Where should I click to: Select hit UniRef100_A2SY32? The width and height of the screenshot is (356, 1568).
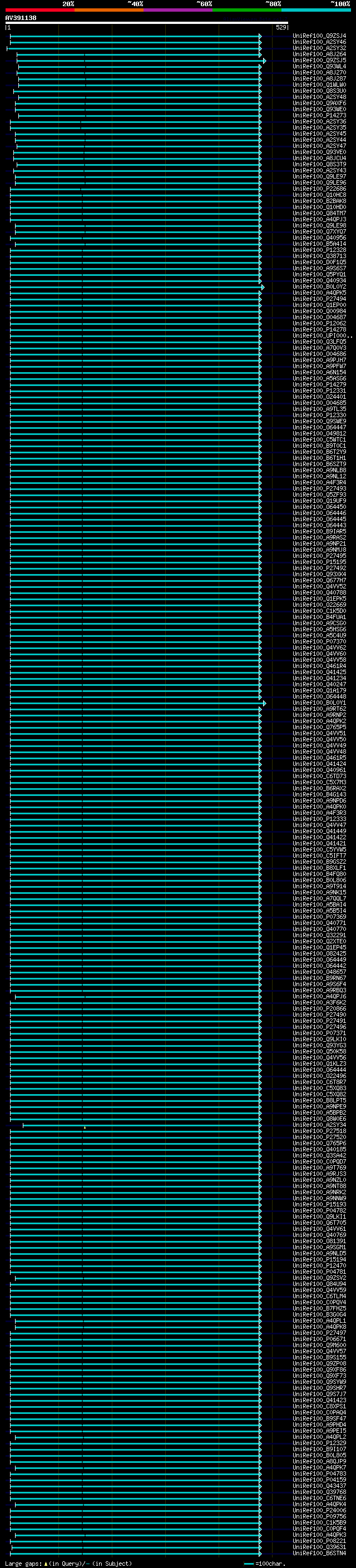coord(319,48)
